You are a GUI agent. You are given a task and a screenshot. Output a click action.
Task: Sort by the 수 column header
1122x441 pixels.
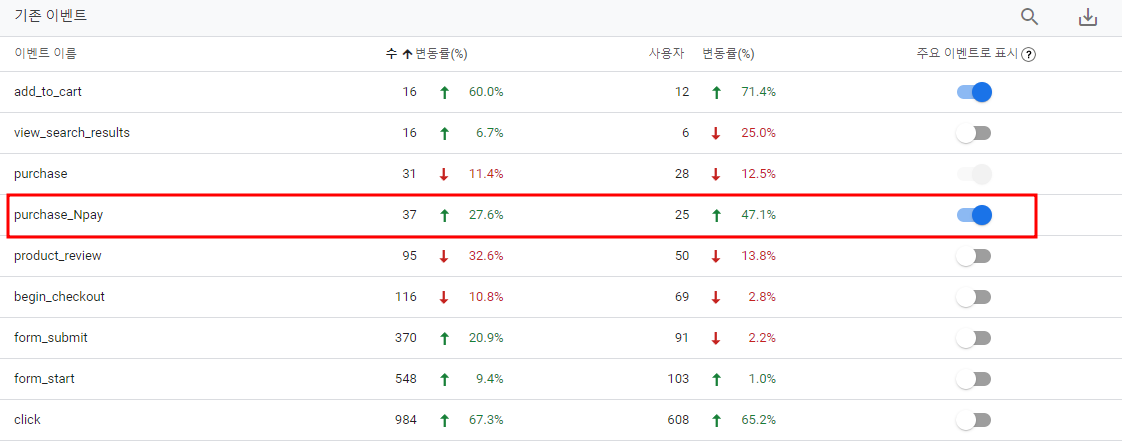click(x=391, y=54)
